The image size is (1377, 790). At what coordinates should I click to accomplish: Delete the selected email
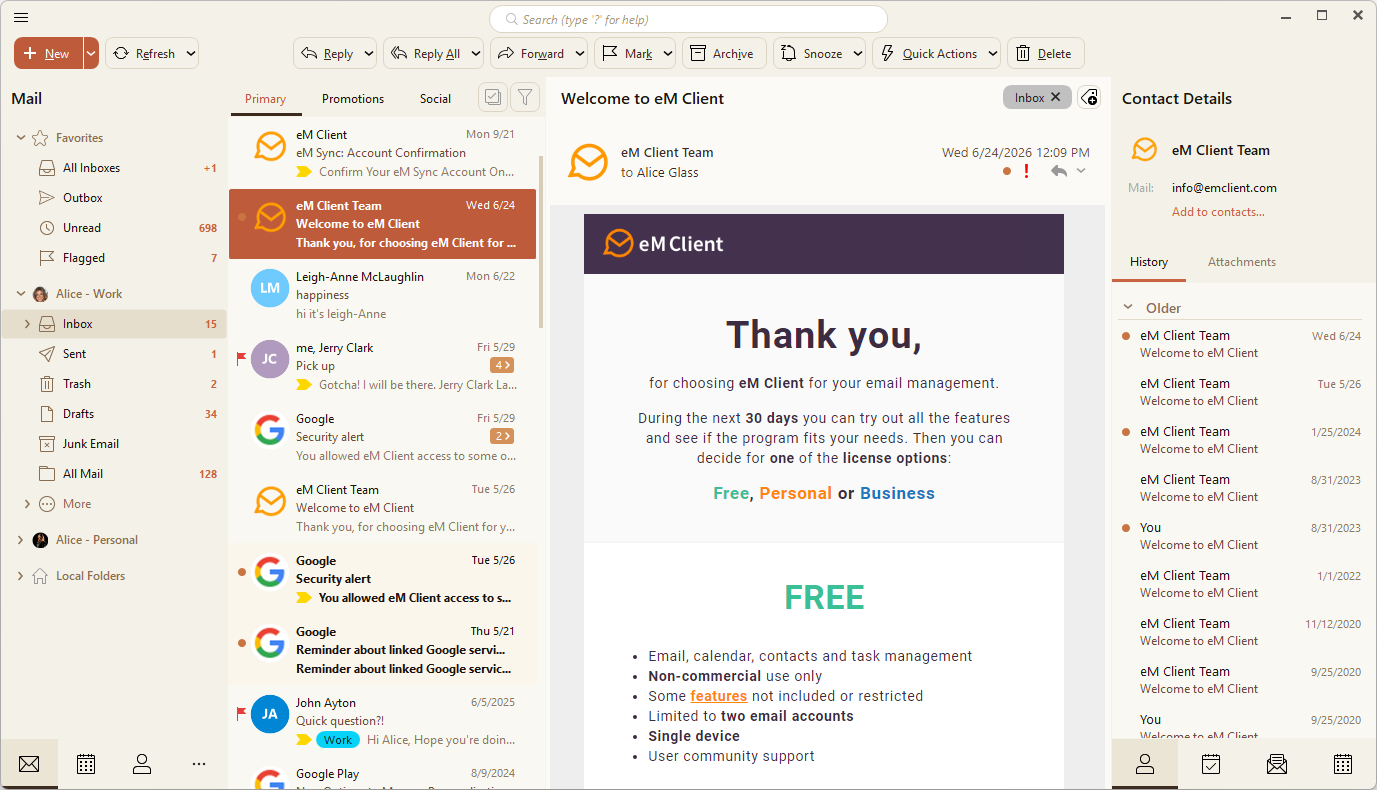pos(1046,54)
